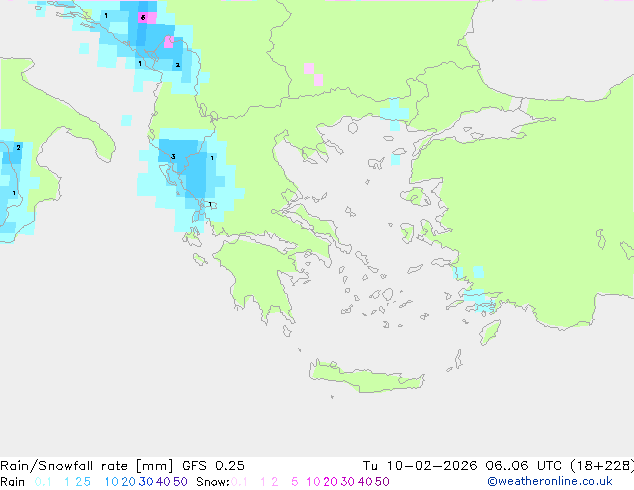
Task: Click the Rain legend value 0.1
Action: 43,482
